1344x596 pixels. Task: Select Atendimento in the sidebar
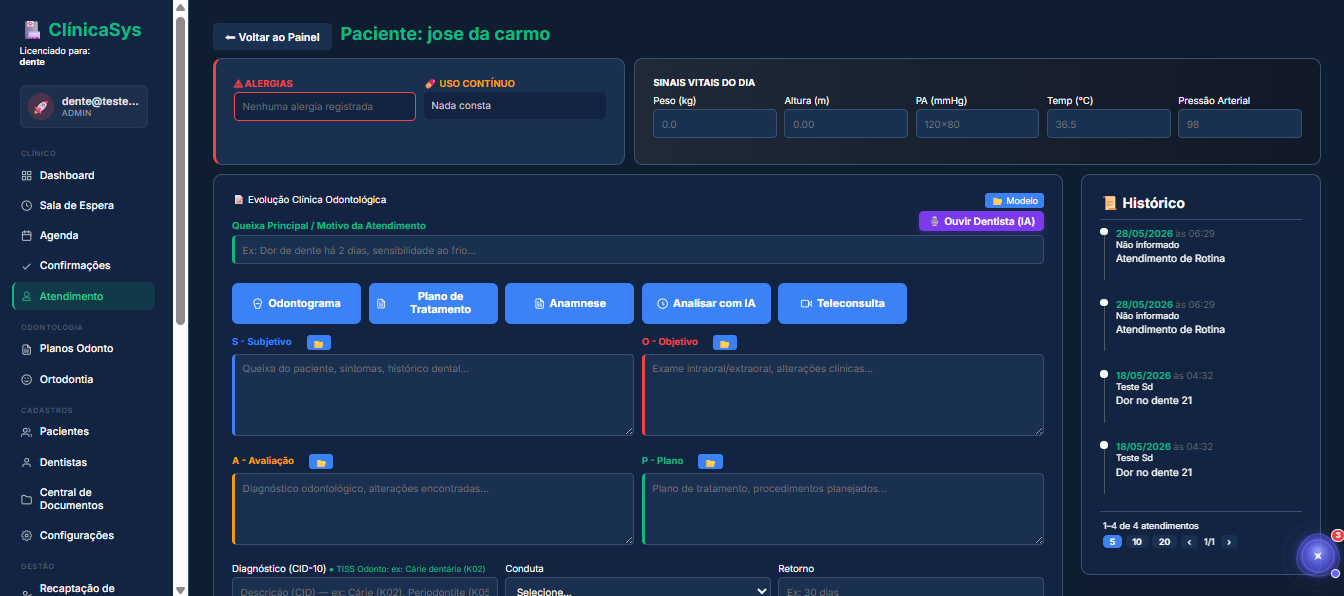(x=83, y=296)
